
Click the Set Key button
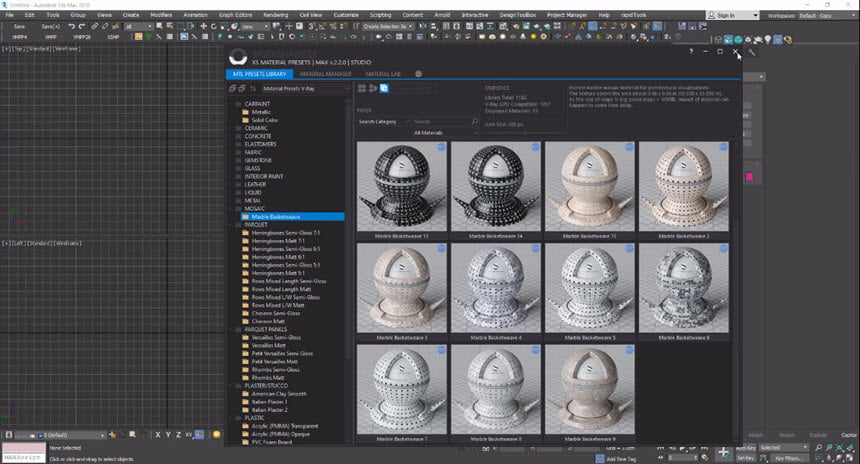click(x=745, y=458)
